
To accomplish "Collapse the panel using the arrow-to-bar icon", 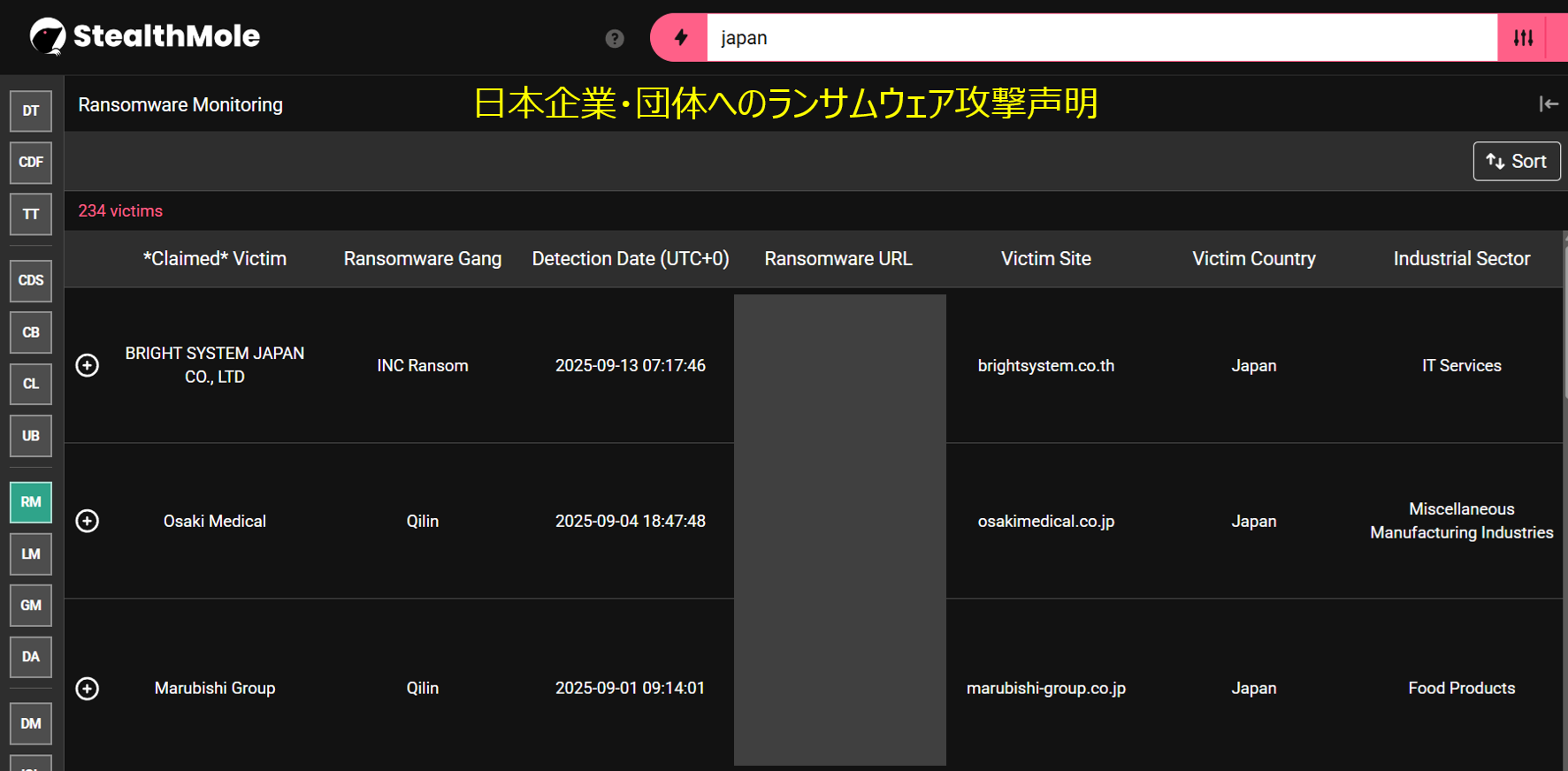I will coord(1548,104).
